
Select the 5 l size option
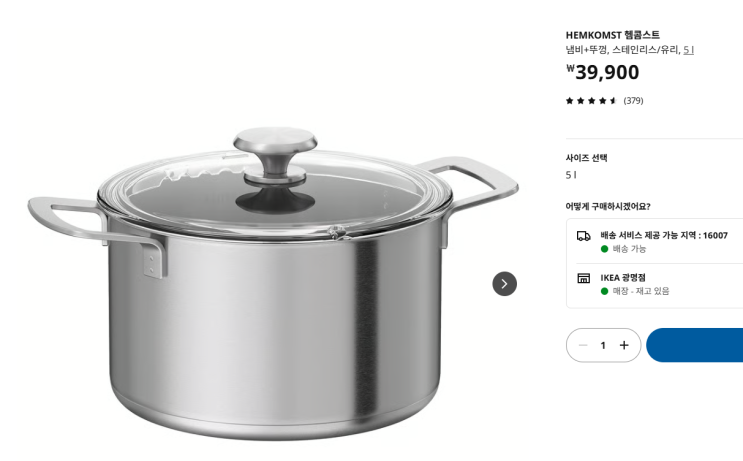click(x=571, y=175)
